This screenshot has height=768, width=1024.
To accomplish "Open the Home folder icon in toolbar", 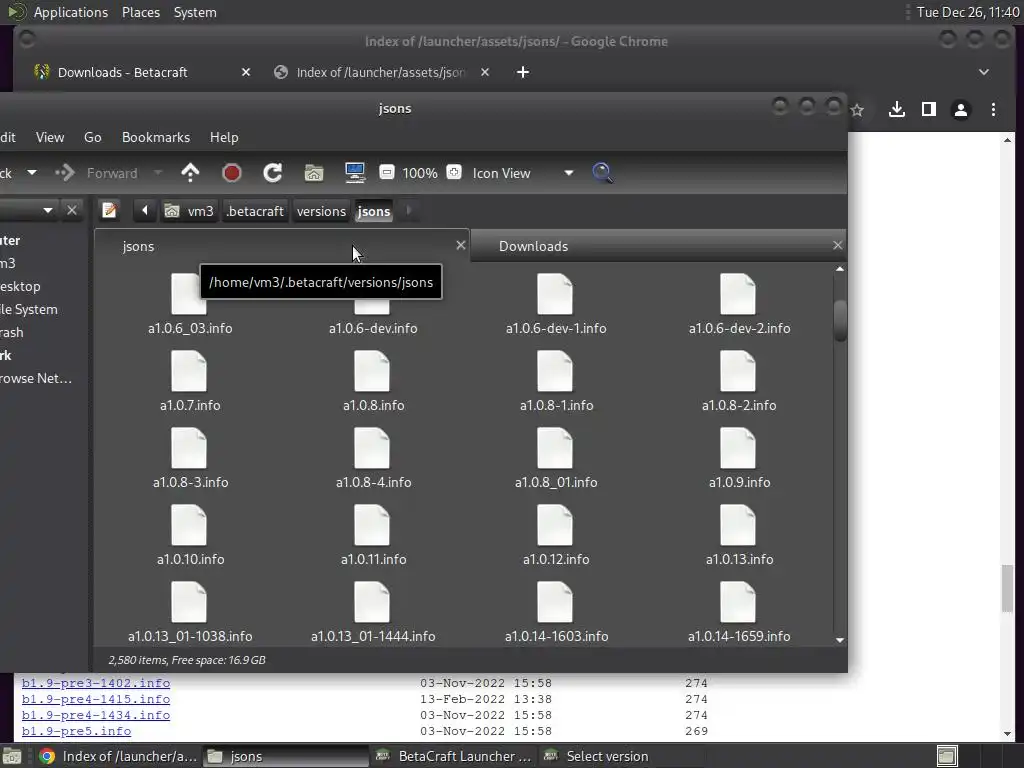I will coord(313,173).
